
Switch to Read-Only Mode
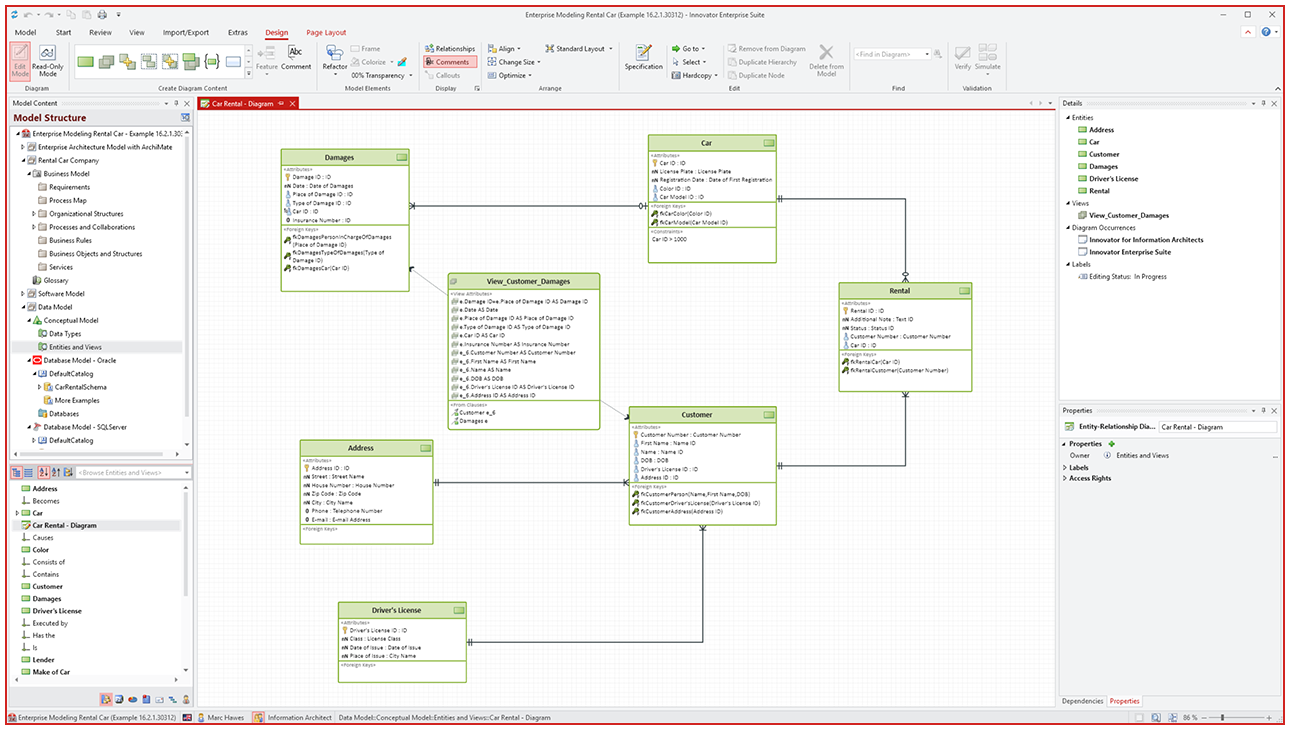coord(47,61)
